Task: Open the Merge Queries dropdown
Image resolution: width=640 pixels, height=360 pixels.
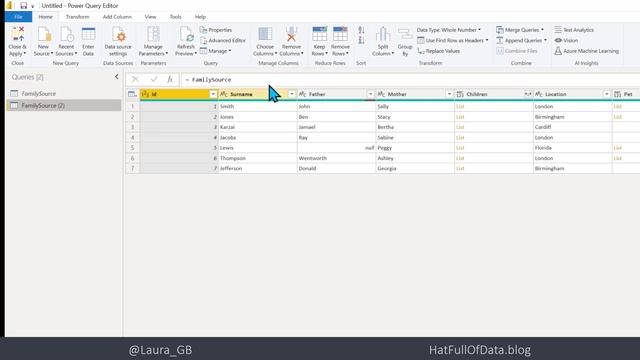Action: click(x=520, y=30)
